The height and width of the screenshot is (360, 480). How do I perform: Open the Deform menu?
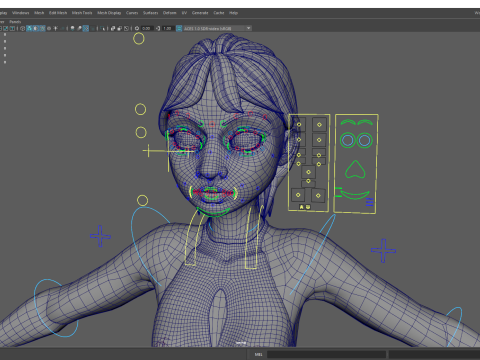(x=170, y=13)
